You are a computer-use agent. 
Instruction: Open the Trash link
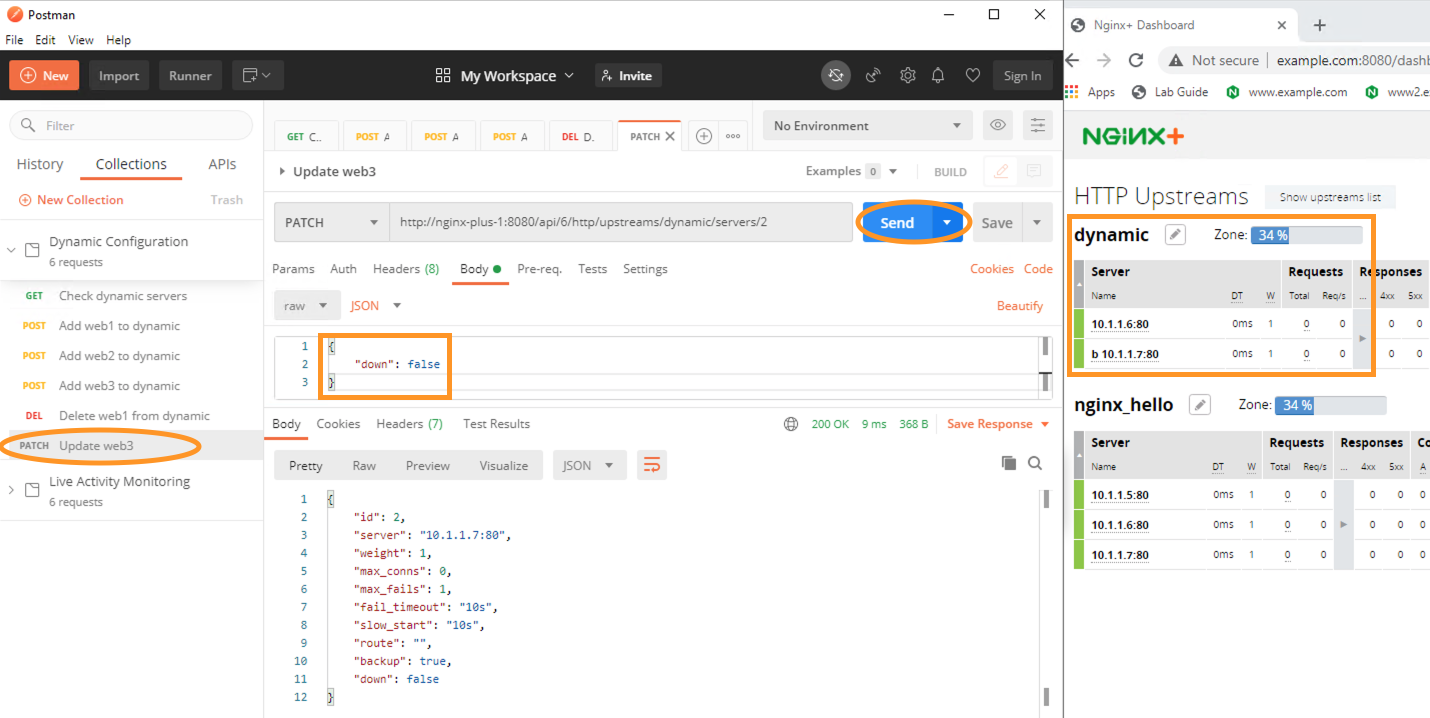pyautogui.click(x=227, y=200)
